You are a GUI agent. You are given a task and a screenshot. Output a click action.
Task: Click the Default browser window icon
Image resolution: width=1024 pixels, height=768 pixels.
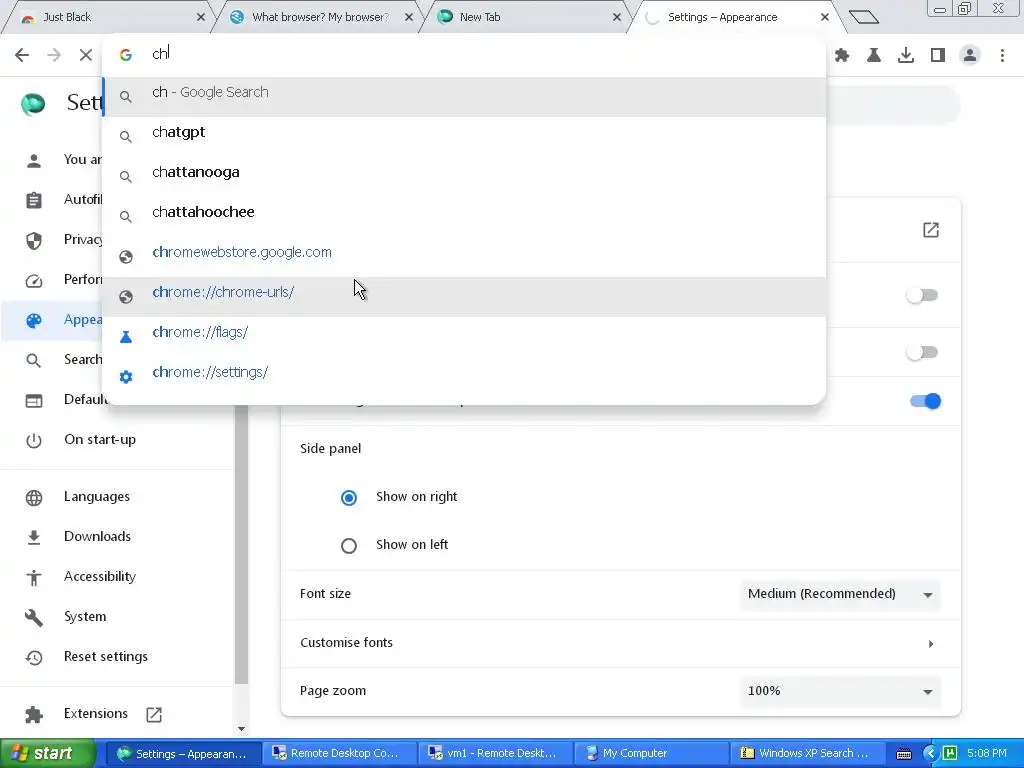pyautogui.click(x=34, y=400)
